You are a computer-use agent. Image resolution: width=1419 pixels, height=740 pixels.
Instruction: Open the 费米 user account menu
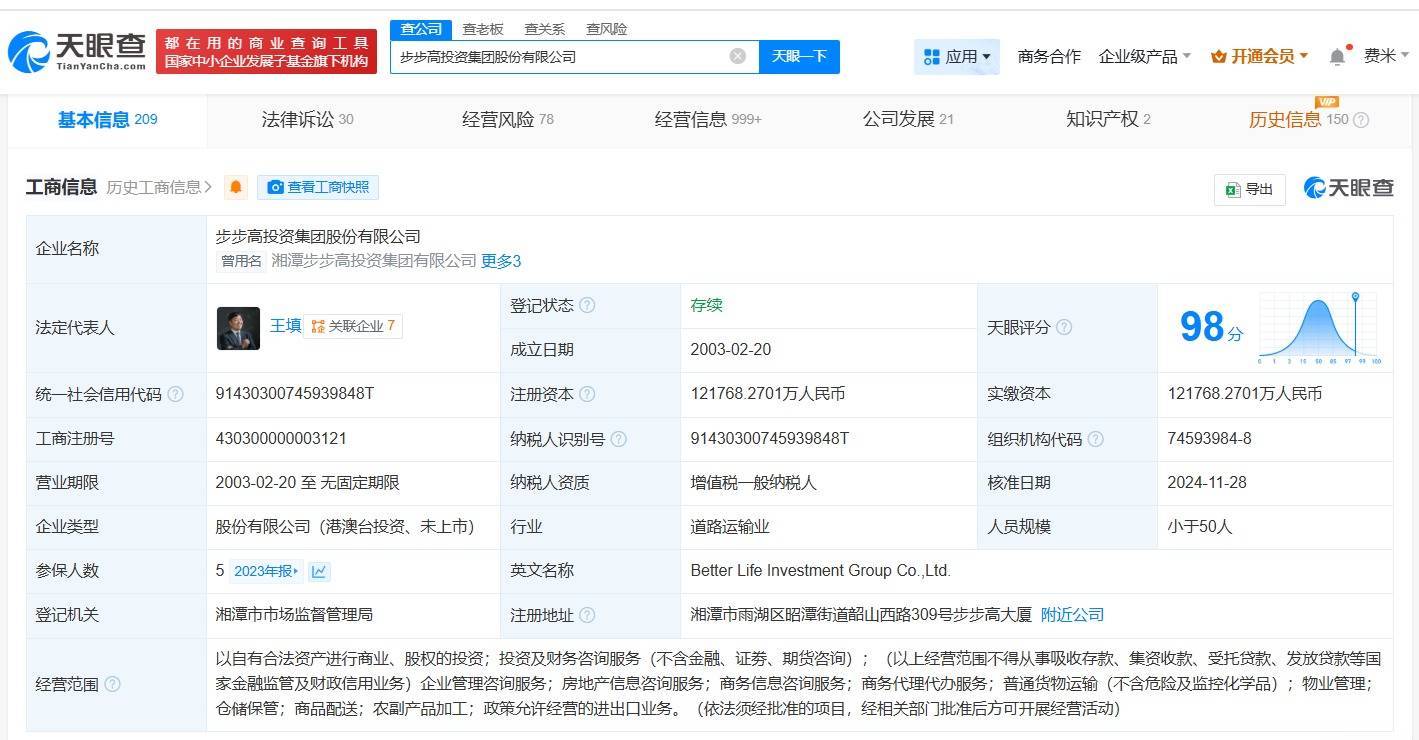[1386, 56]
